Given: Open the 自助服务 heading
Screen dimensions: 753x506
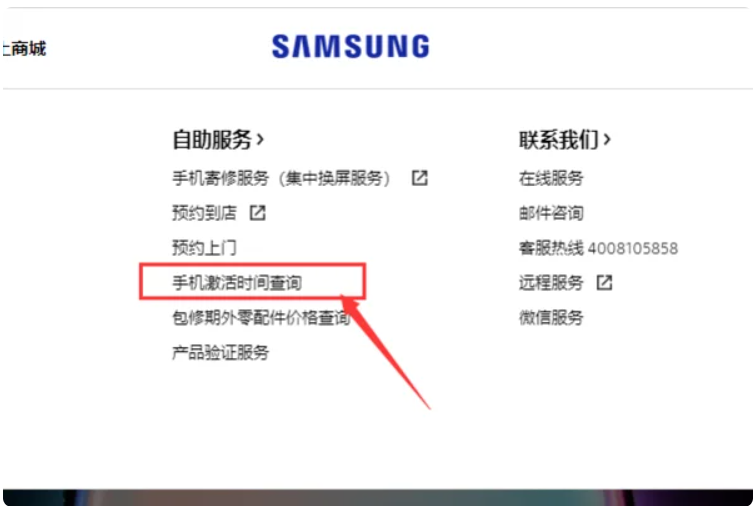Looking at the screenshot, I should click(x=212, y=140).
